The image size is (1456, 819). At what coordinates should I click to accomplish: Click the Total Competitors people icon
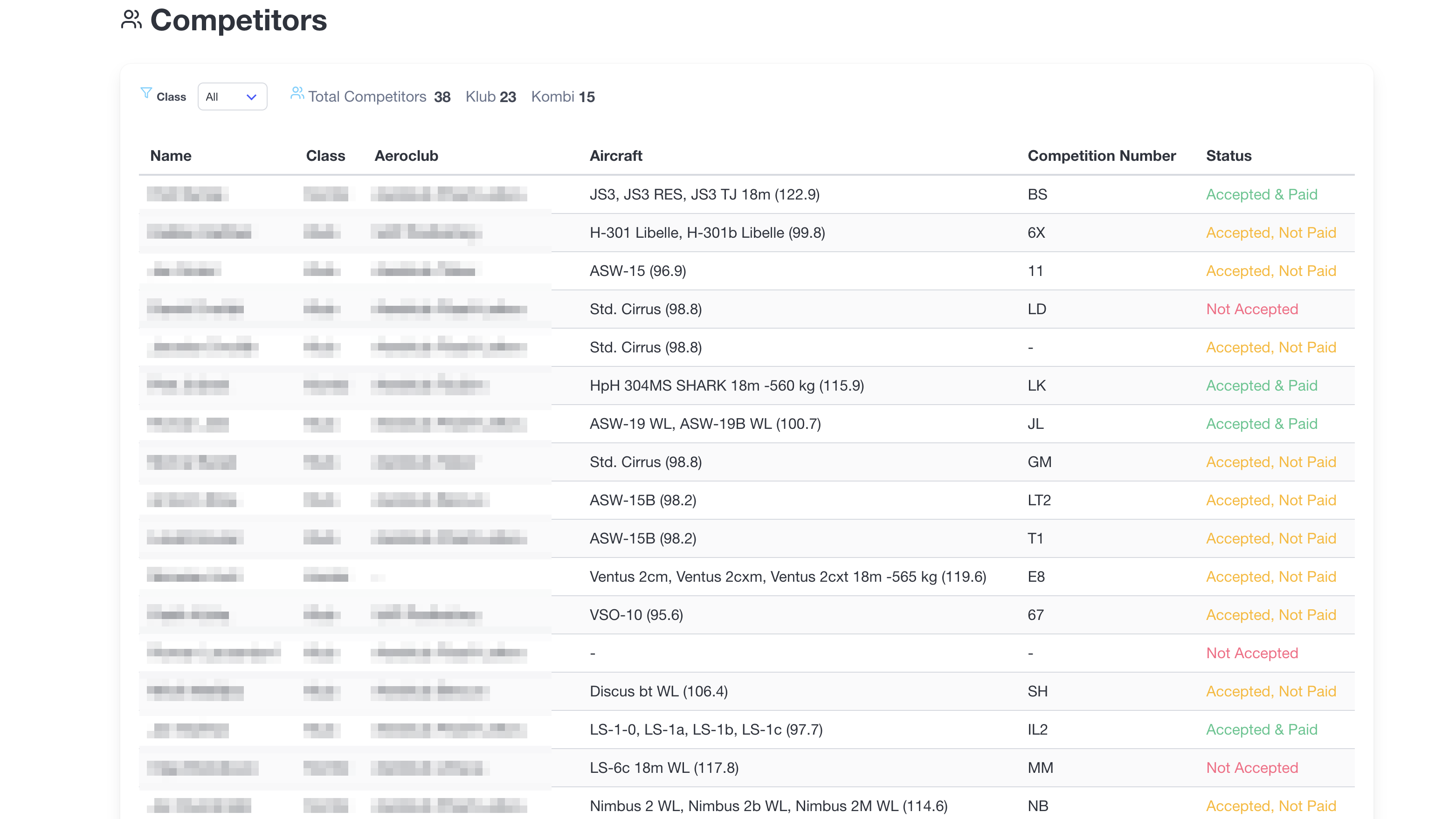[297, 93]
